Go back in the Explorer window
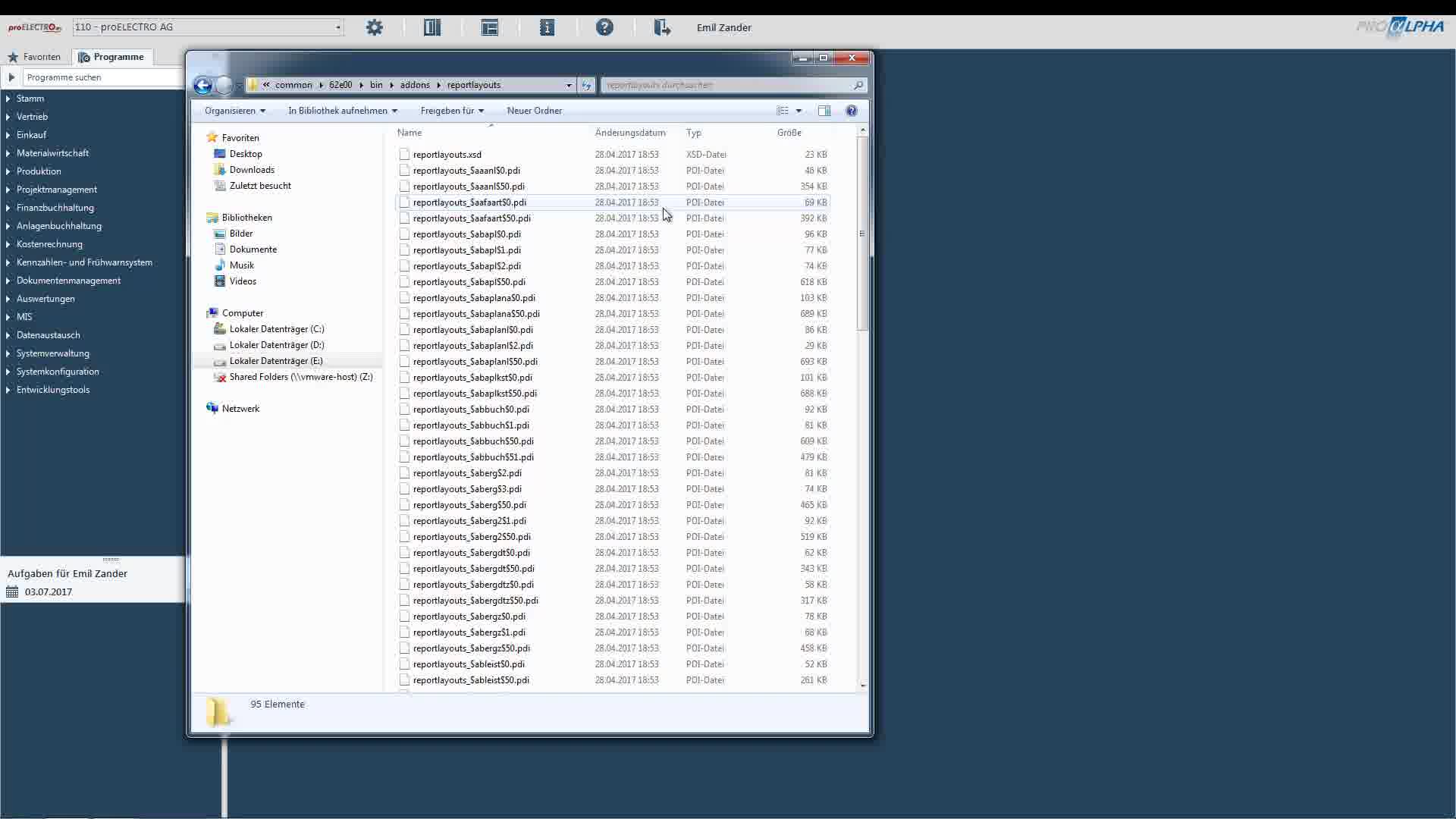The image size is (1456, 819). [x=202, y=85]
